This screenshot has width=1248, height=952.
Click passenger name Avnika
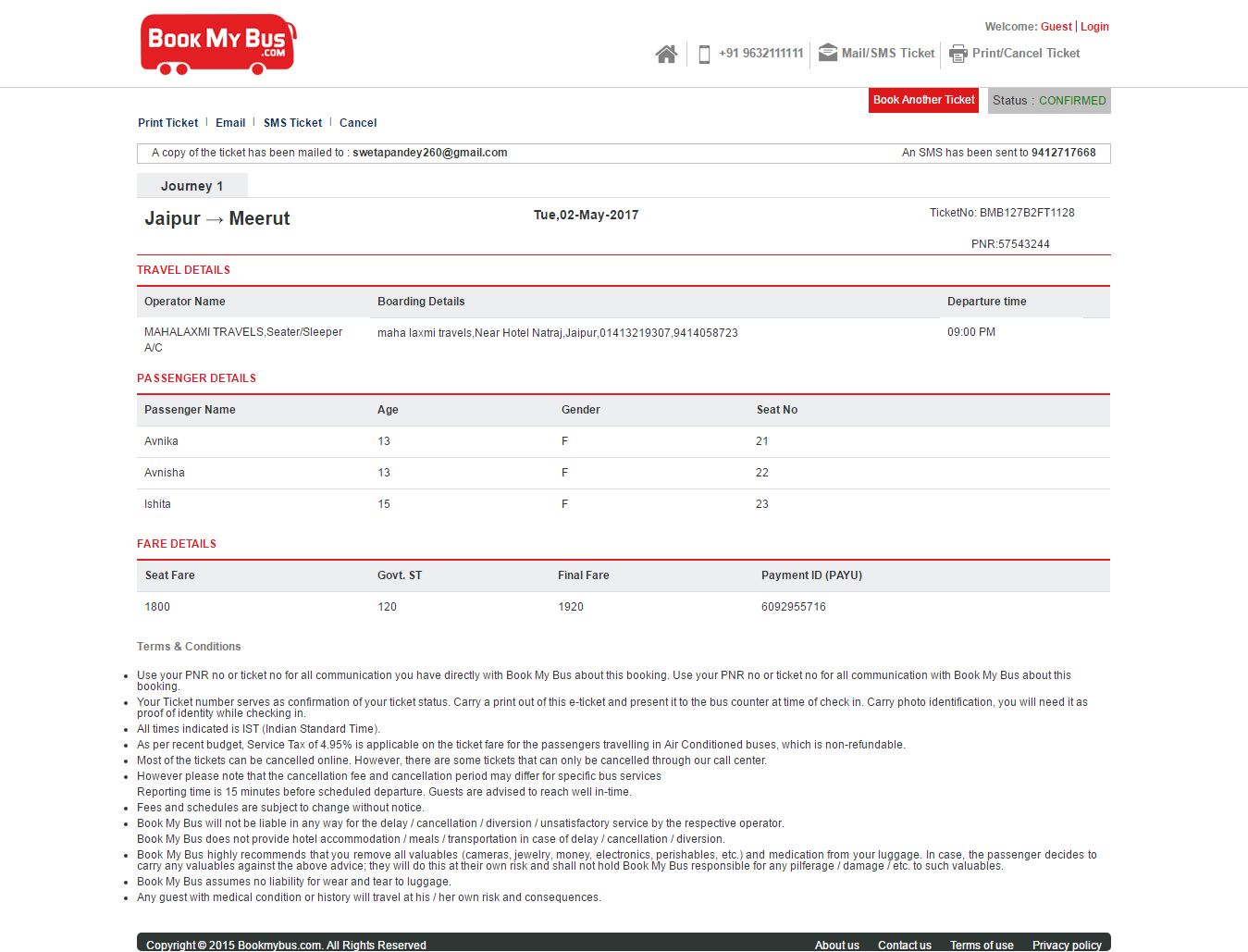(161, 441)
